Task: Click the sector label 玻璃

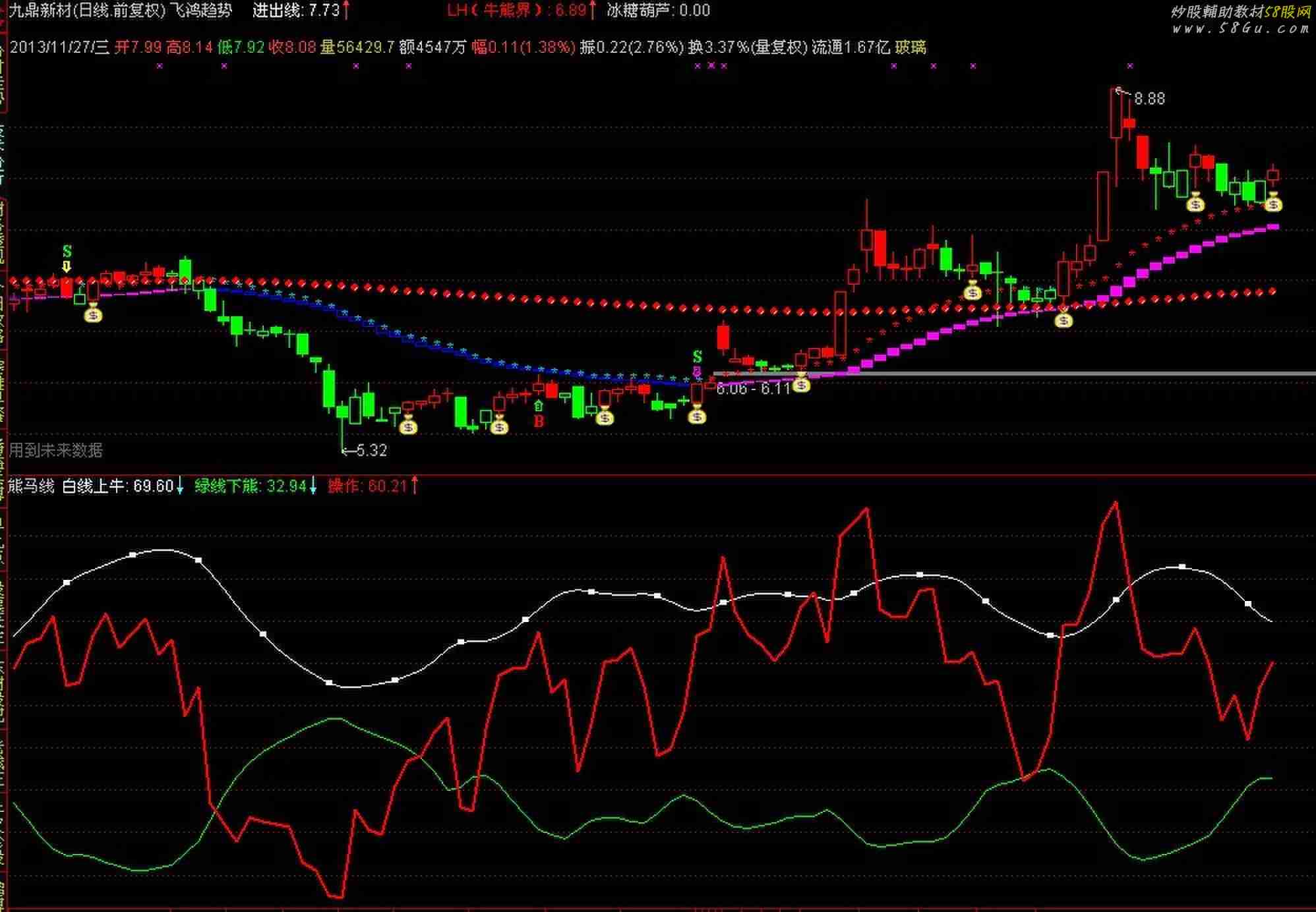Action: coord(911,47)
